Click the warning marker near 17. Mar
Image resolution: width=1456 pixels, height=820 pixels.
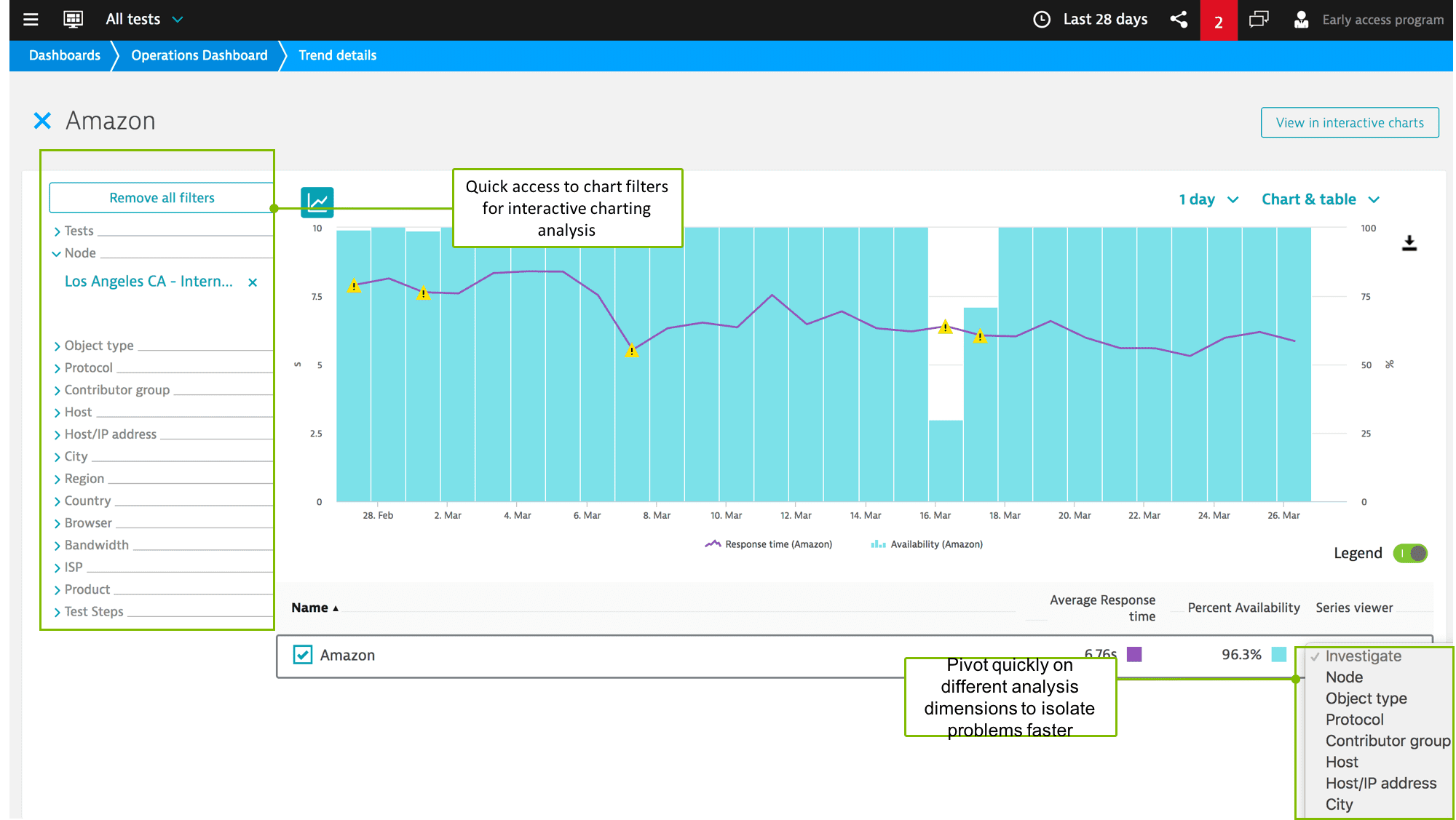(980, 335)
